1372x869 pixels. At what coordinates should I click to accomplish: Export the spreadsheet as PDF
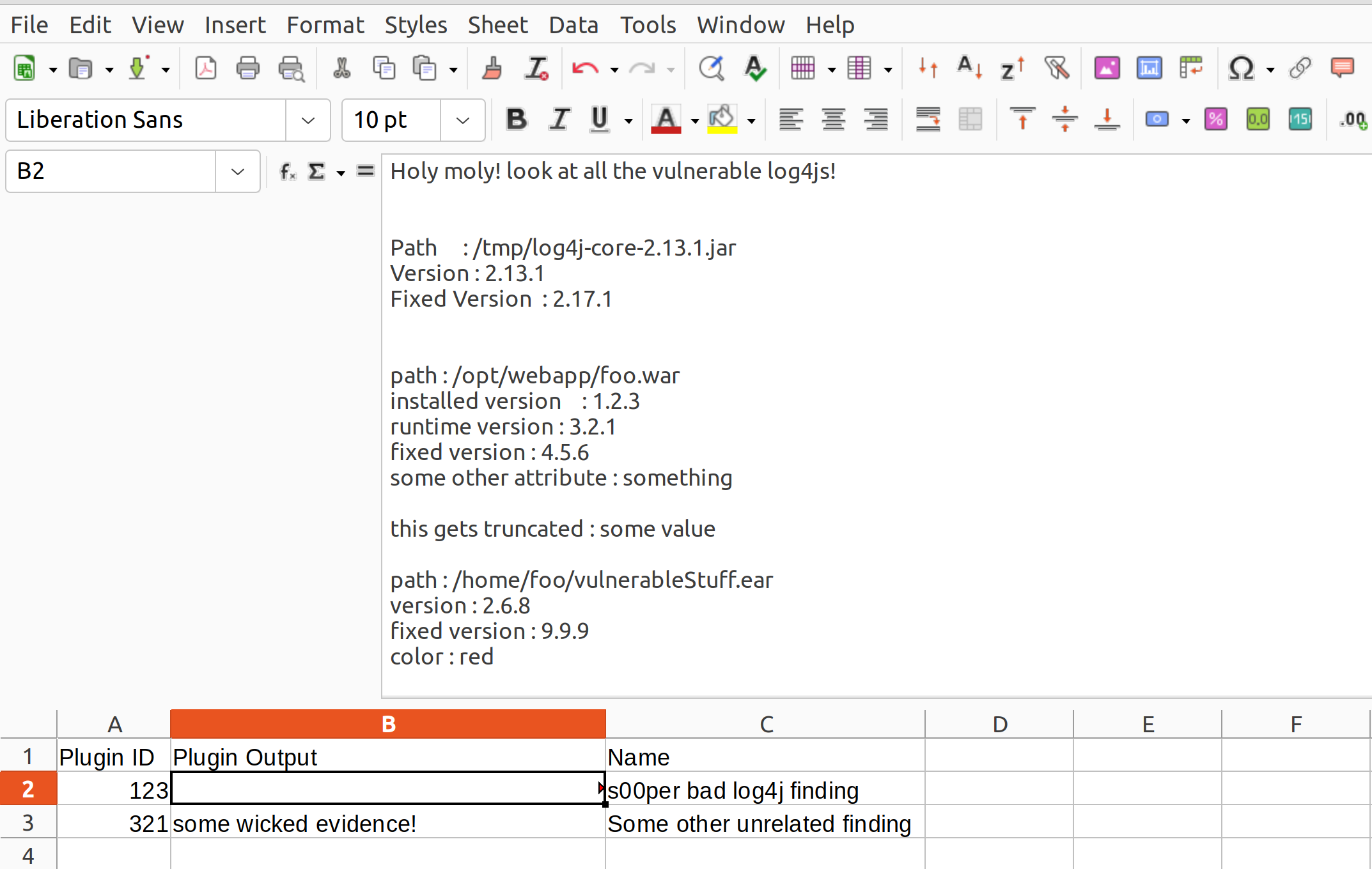tap(206, 68)
